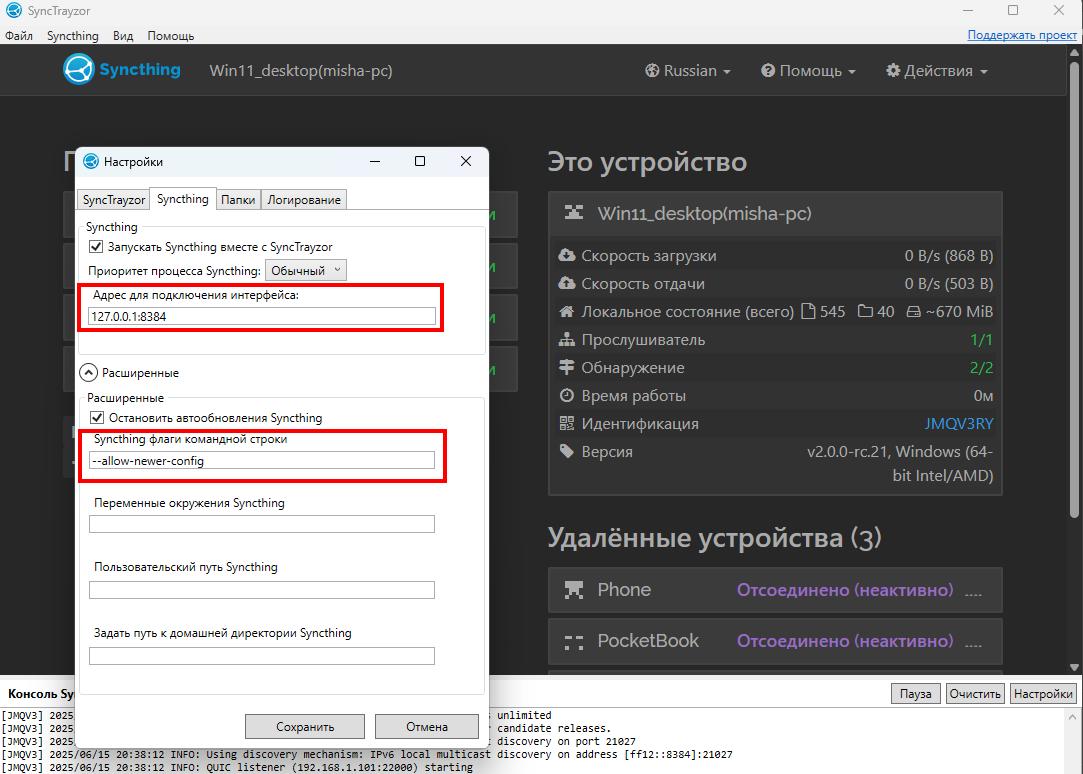
Task: Click the QR code identification icon
Action: [567, 423]
